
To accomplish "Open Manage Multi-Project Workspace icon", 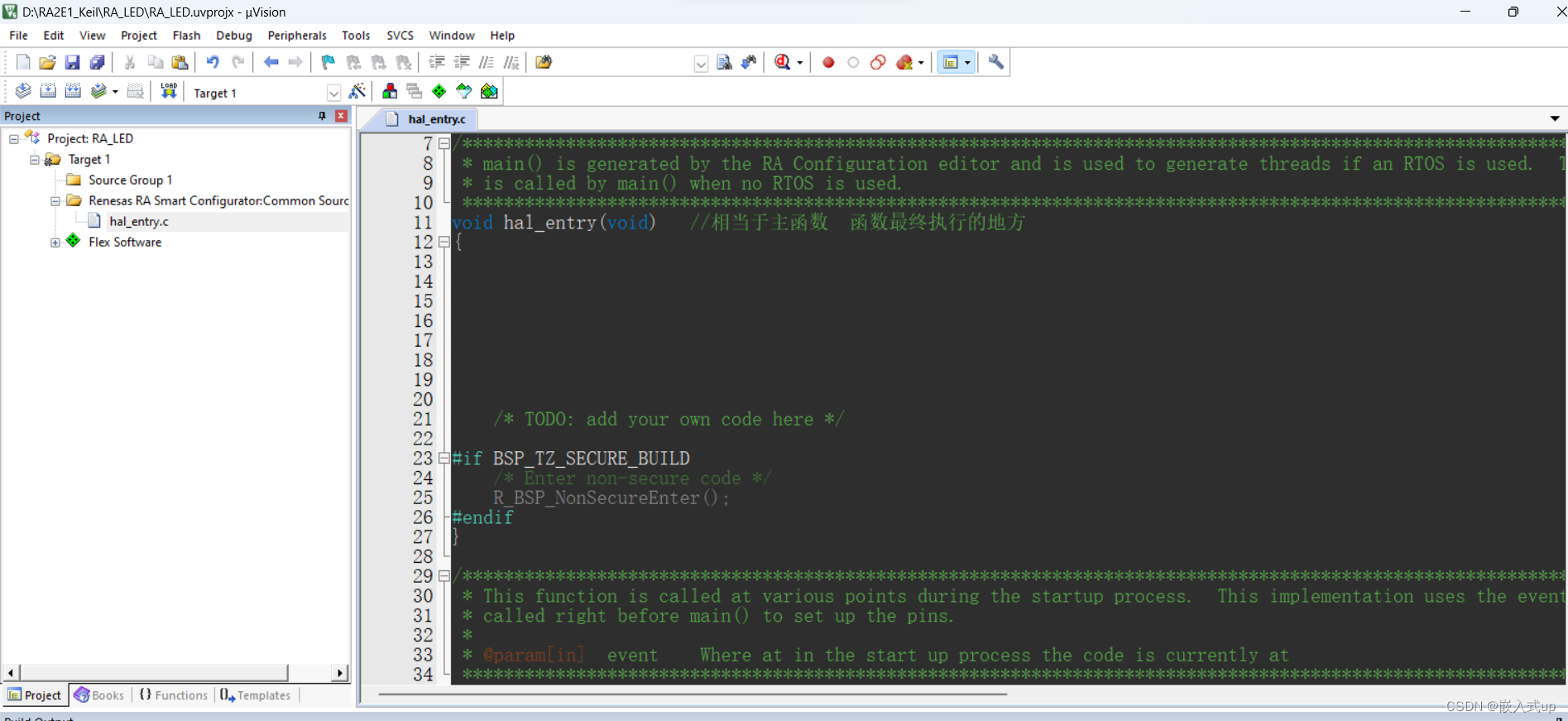I will [415, 91].
